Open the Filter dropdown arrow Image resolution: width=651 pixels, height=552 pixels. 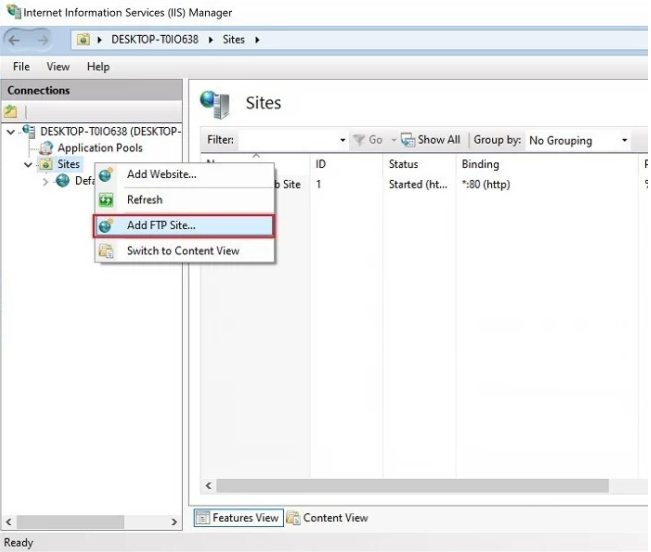tap(343, 140)
